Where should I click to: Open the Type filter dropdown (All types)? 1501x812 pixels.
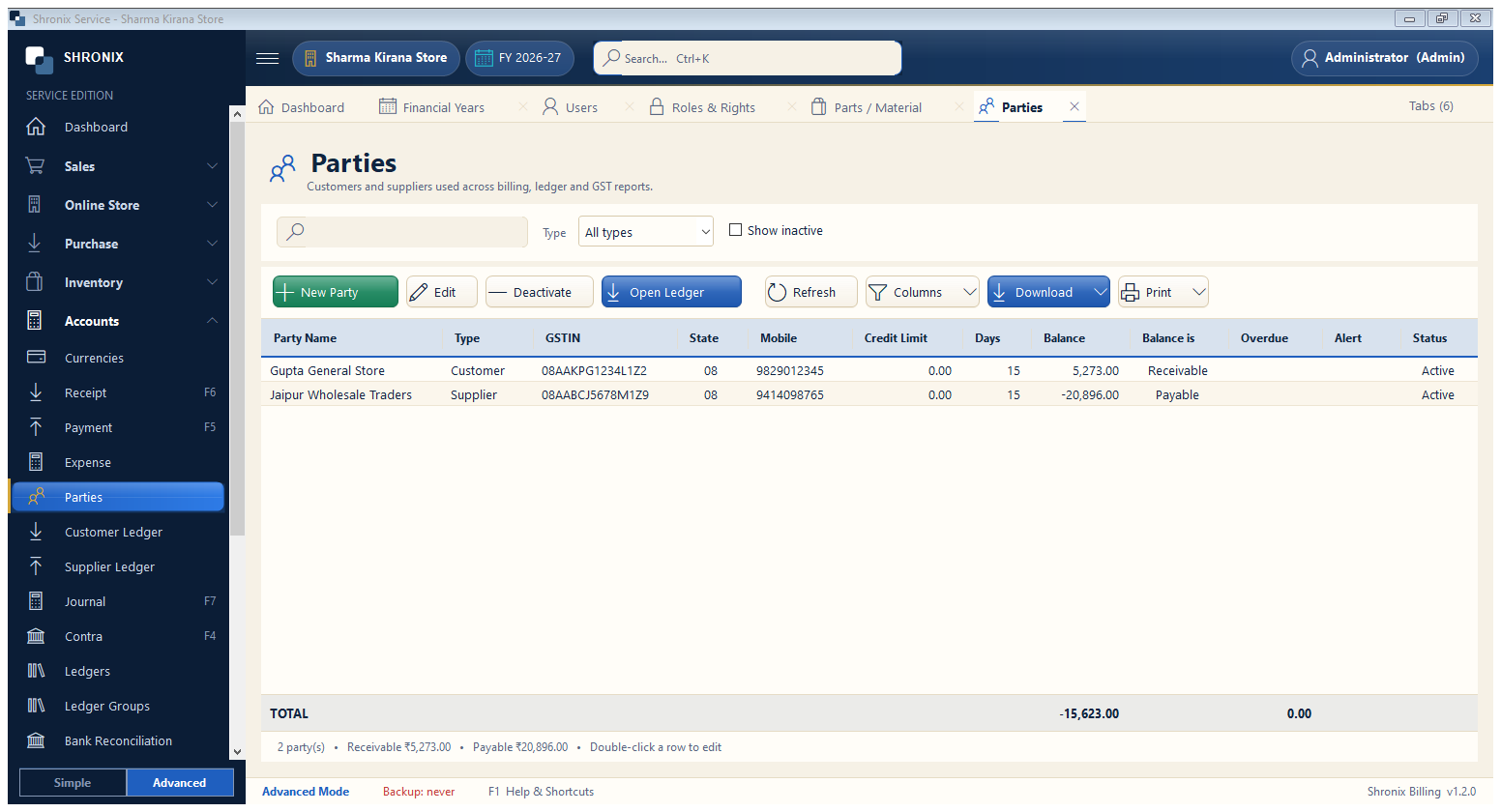646,232
